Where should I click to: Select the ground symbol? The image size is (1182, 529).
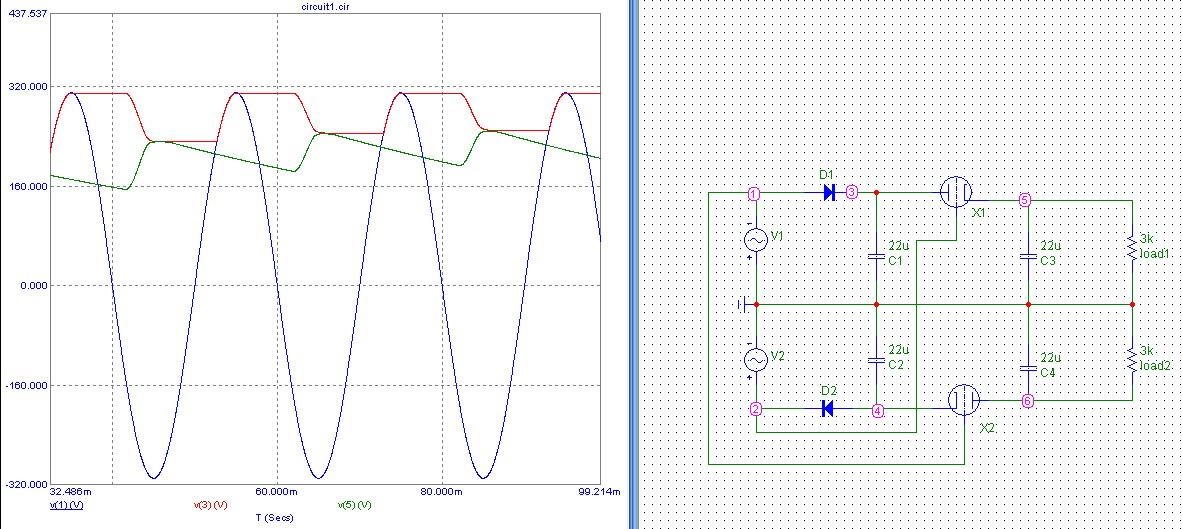(740, 304)
